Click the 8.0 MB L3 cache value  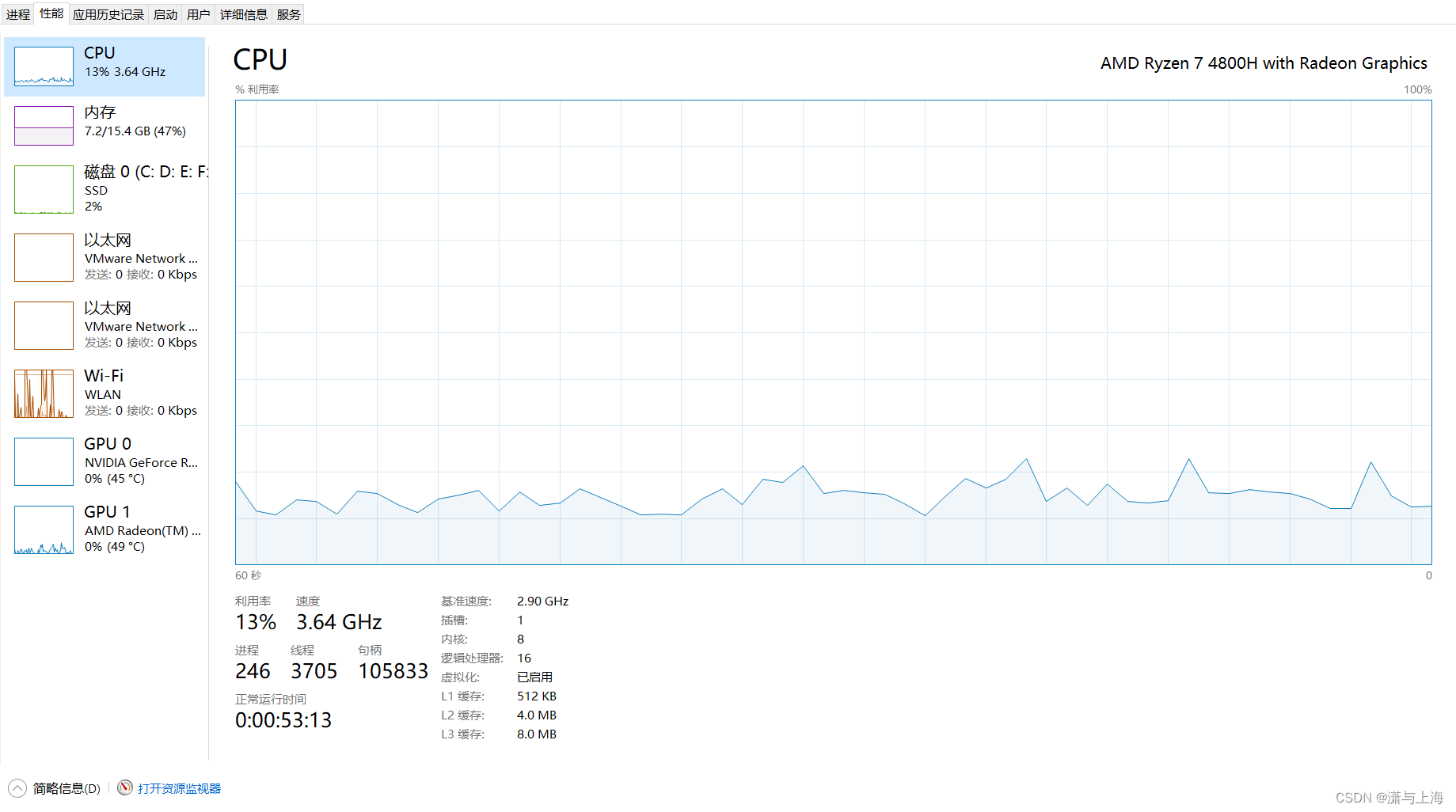pos(537,734)
